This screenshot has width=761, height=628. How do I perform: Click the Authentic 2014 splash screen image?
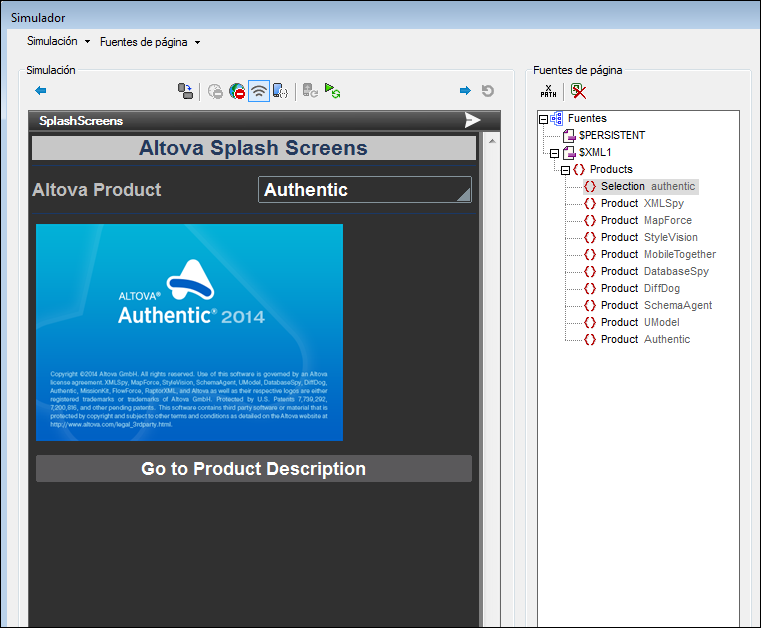pyautogui.click(x=189, y=332)
